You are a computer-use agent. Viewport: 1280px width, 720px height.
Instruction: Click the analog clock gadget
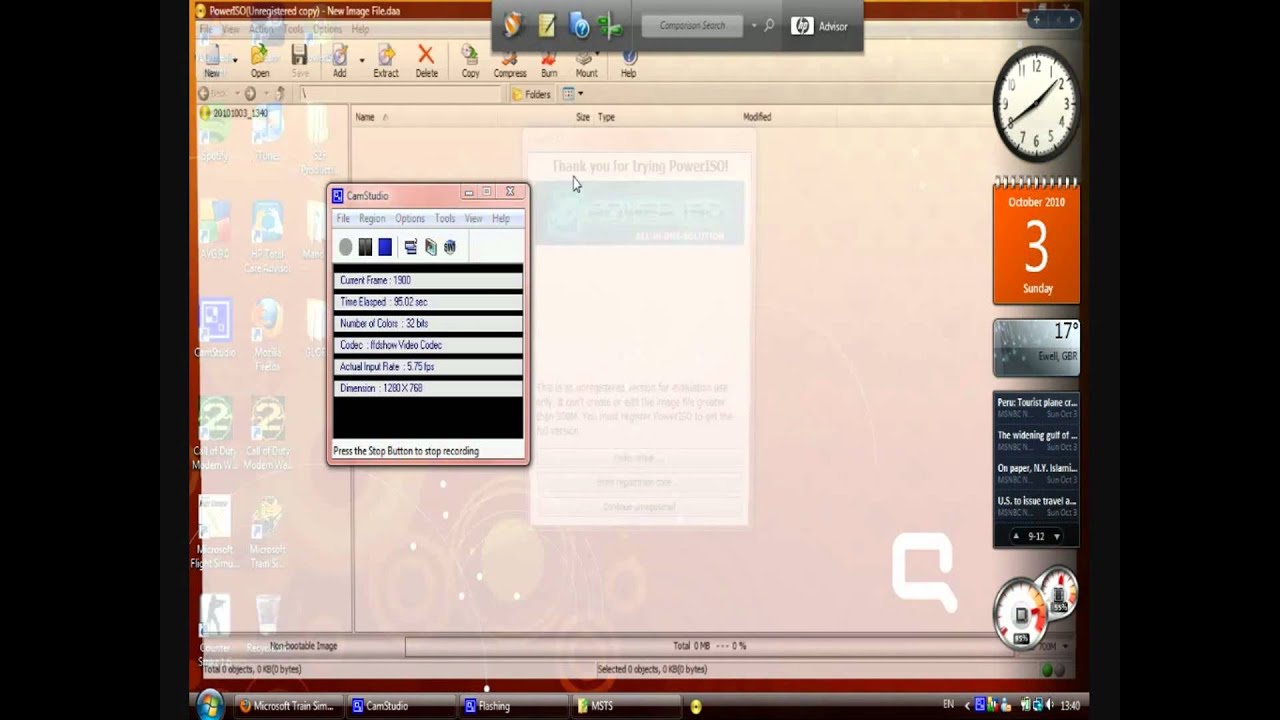pos(1036,104)
